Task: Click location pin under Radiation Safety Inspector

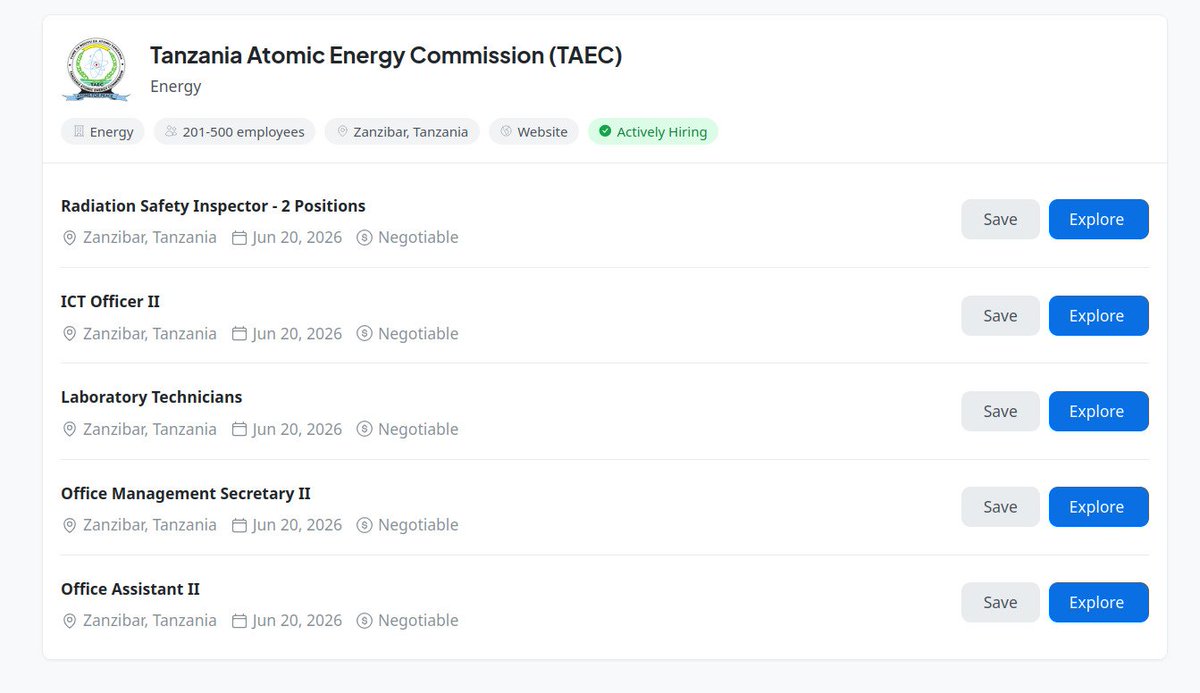Action: [x=69, y=238]
